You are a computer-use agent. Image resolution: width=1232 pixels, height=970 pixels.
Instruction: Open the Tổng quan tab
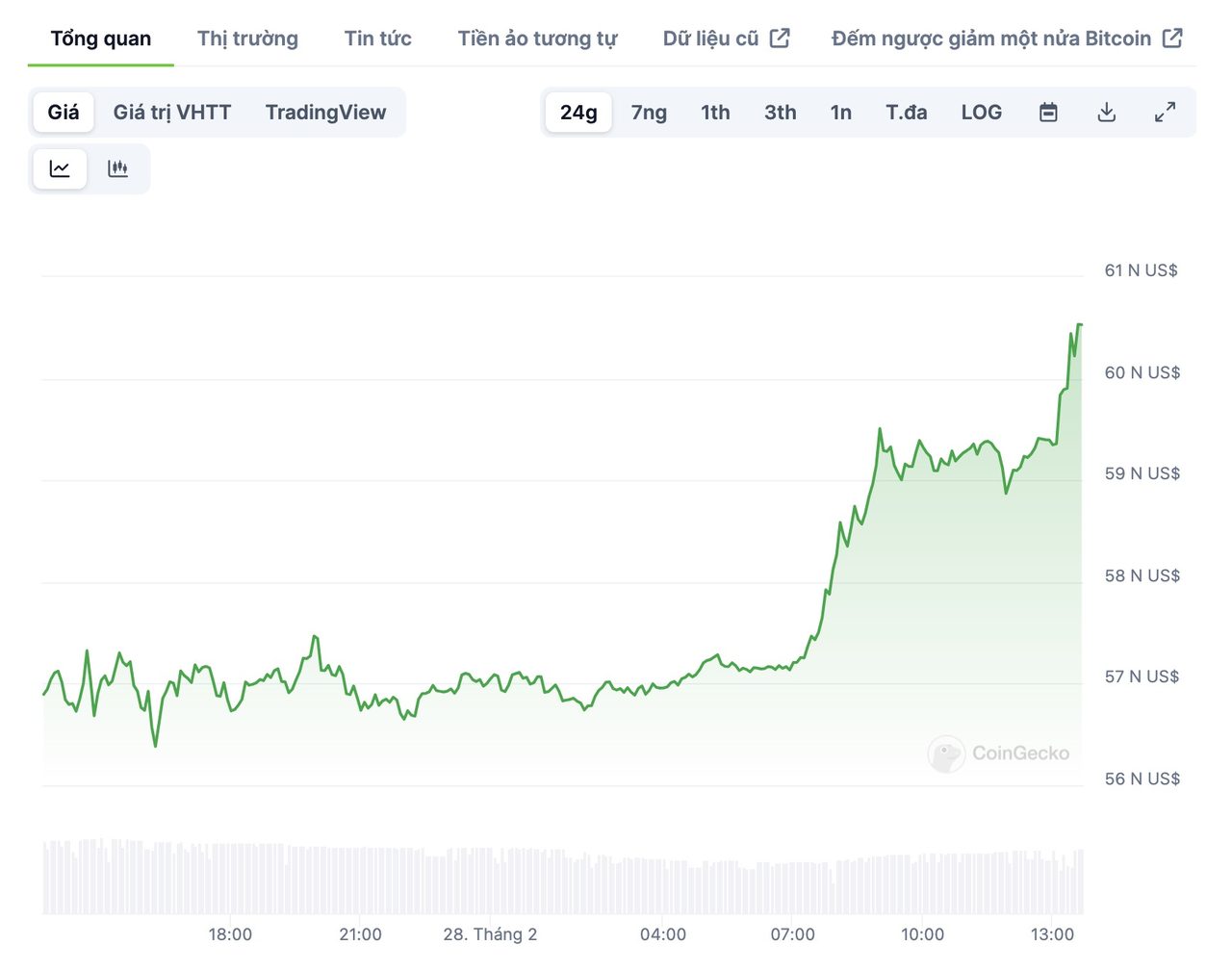(x=101, y=38)
